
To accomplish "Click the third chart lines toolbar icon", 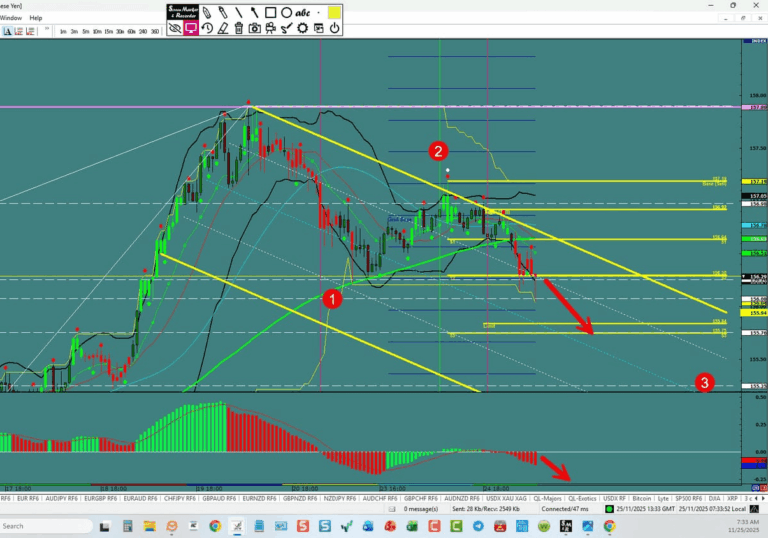I will (x=30, y=31).
